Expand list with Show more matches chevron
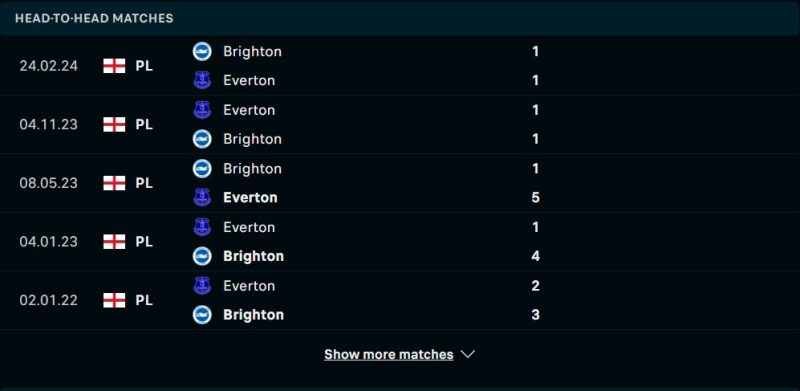Screen dimensions: 800x391 (468, 354)
